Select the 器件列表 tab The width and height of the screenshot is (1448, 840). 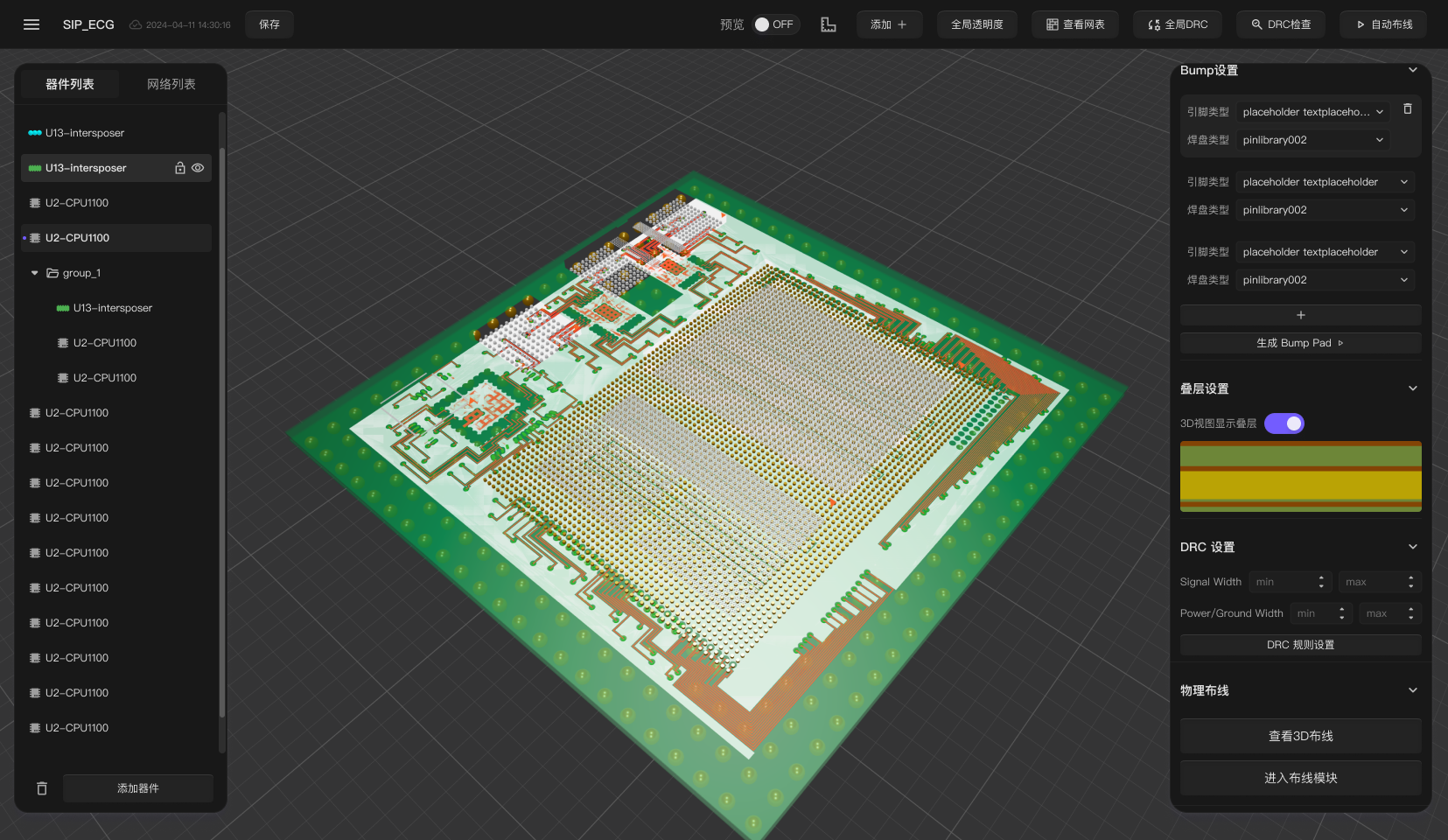[70, 84]
